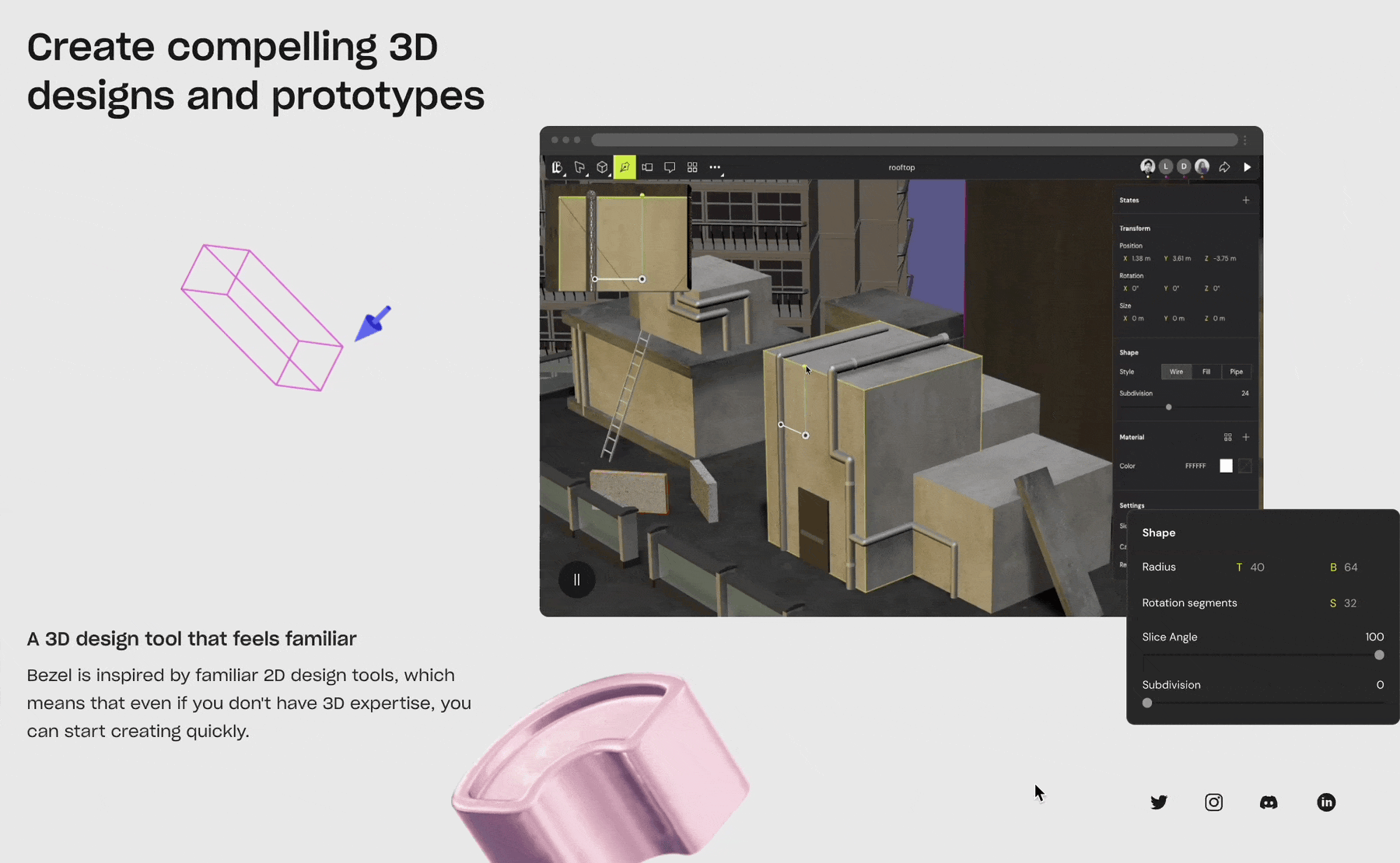Click the collaborator avatar labeled L
The width and height of the screenshot is (1400, 863).
(1165, 166)
